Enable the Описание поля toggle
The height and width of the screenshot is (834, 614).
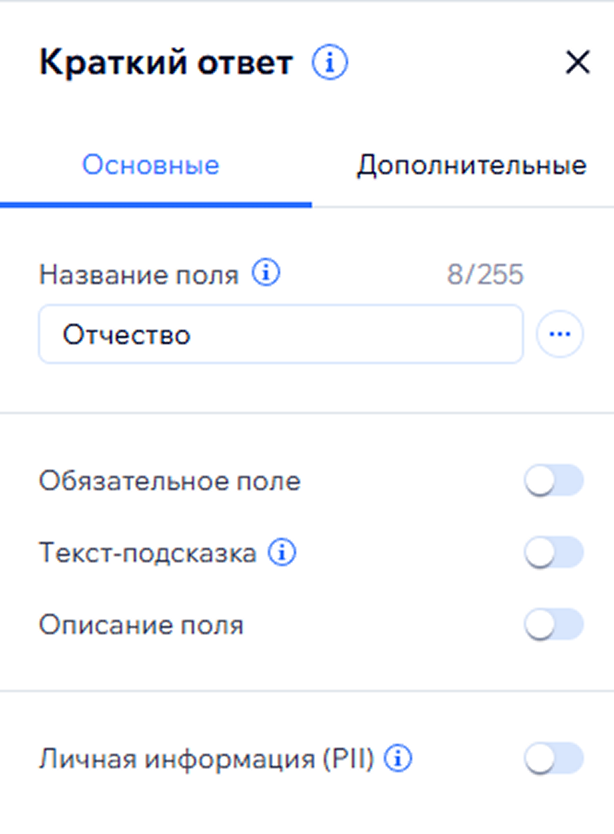pos(553,626)
